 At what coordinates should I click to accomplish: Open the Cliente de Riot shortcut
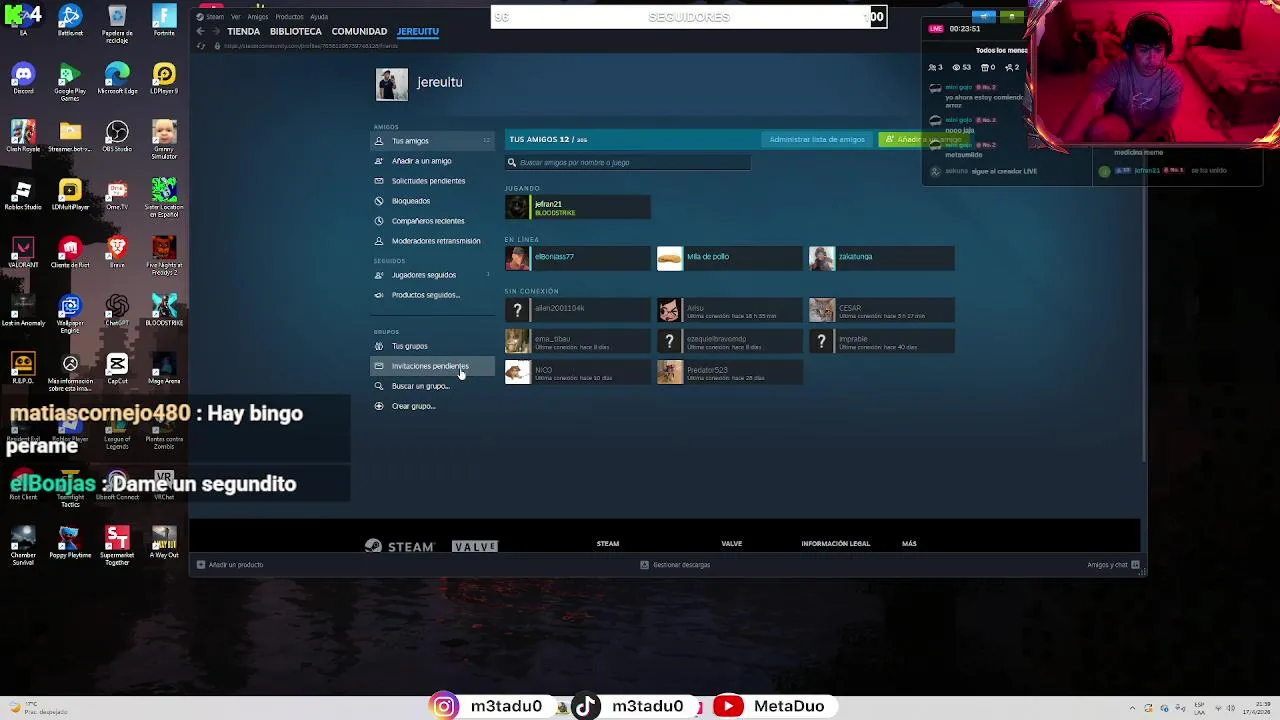pos(70,252)
